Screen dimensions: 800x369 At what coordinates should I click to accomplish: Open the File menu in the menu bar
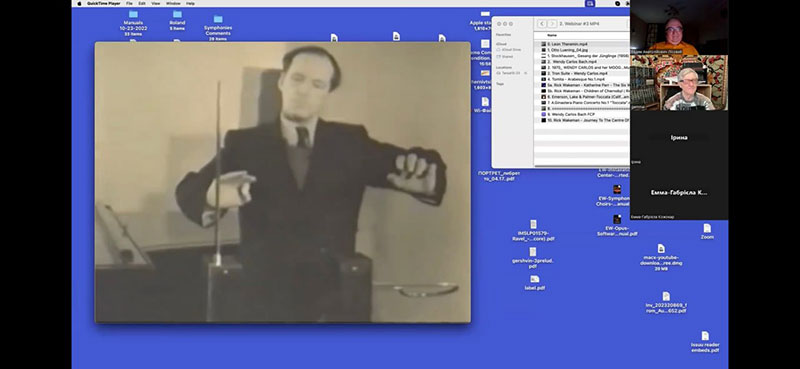(129, 3)
